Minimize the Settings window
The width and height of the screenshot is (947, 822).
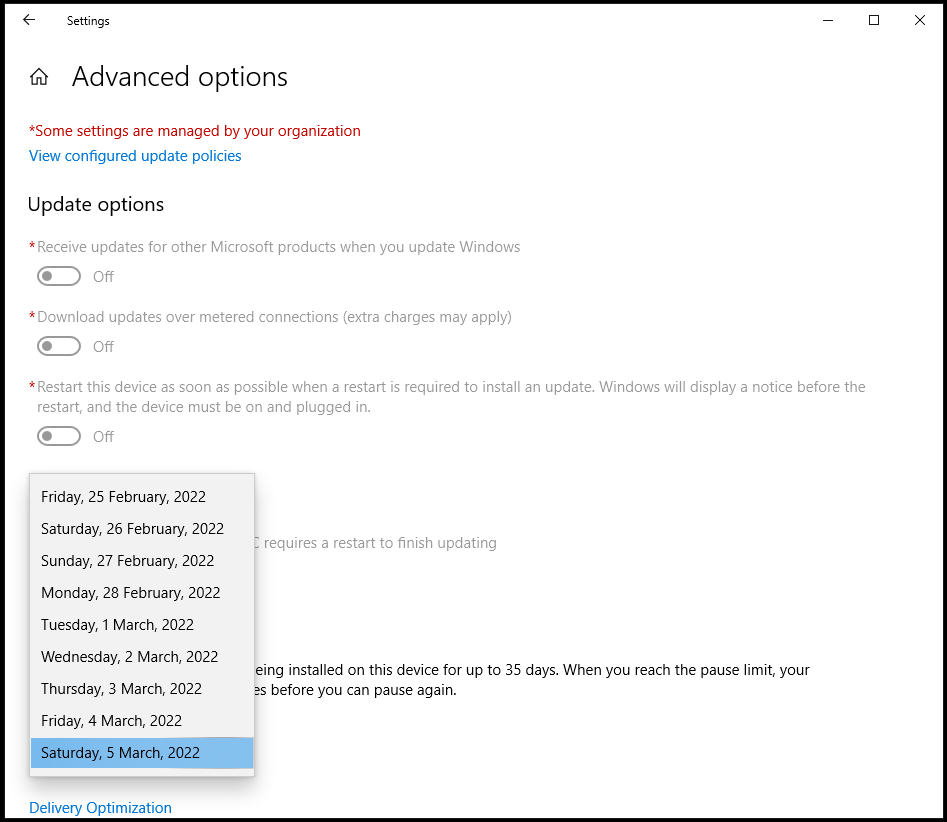(x=828, y=20)
